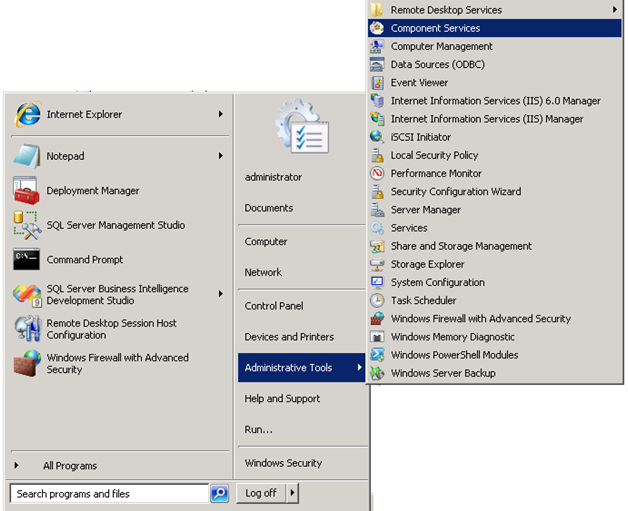Image resolution: width=628 pixels, height=511 pixels.
Task: Select the Administrative Tools menu item
Action: tap(301, 368)
